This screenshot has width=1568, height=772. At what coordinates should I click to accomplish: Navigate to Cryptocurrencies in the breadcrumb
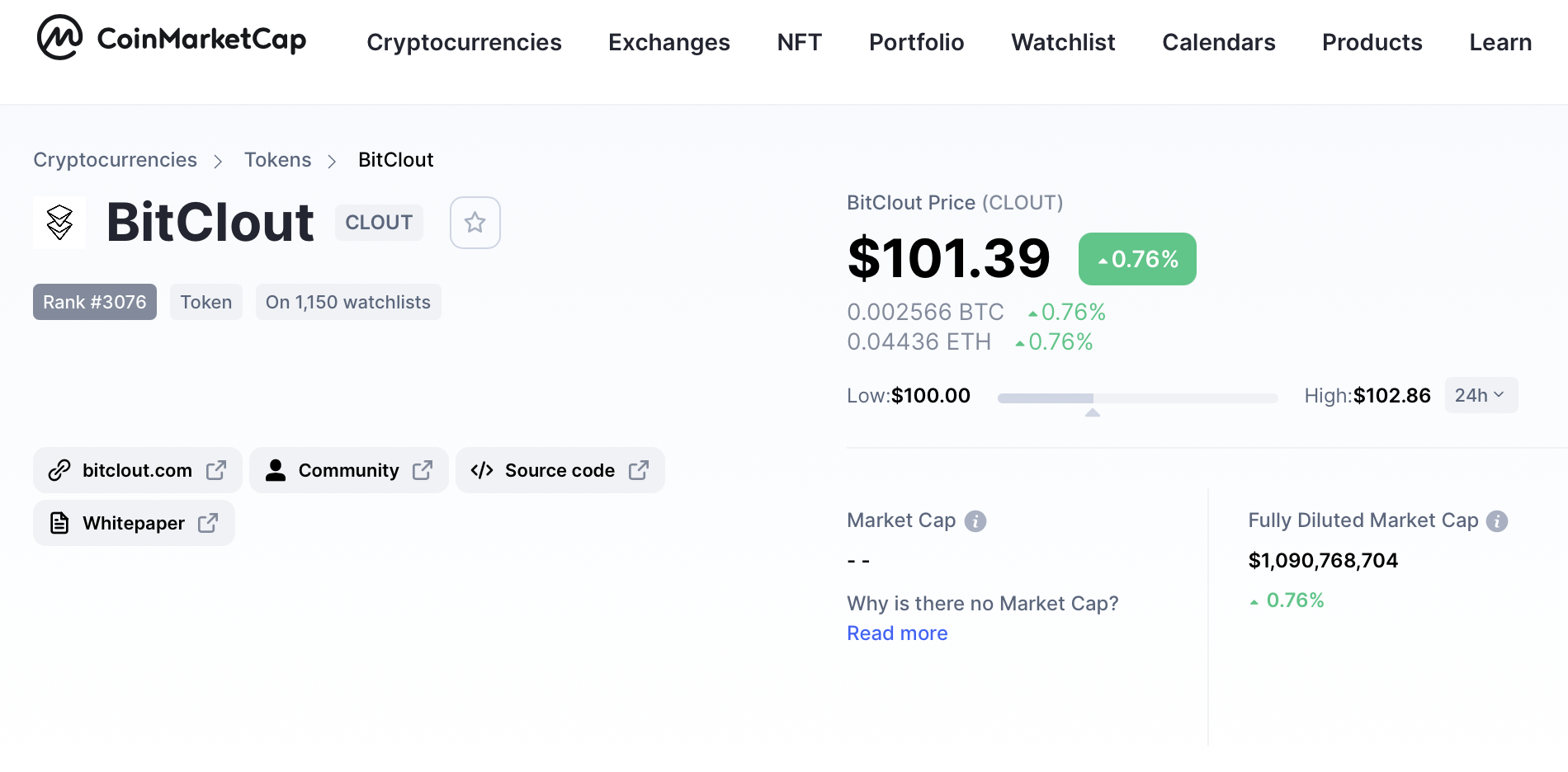116,160
